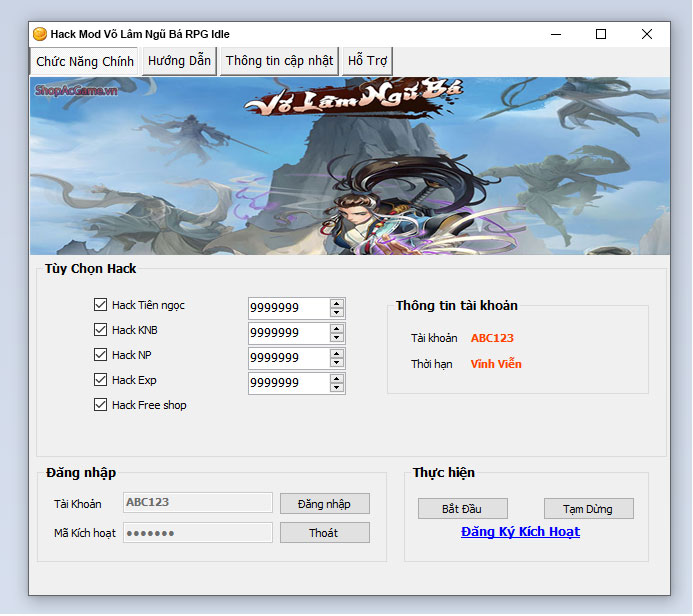Click the Bắt Đầu button
Viewport: 693px width, 616px height.
(x=462, y=509)
